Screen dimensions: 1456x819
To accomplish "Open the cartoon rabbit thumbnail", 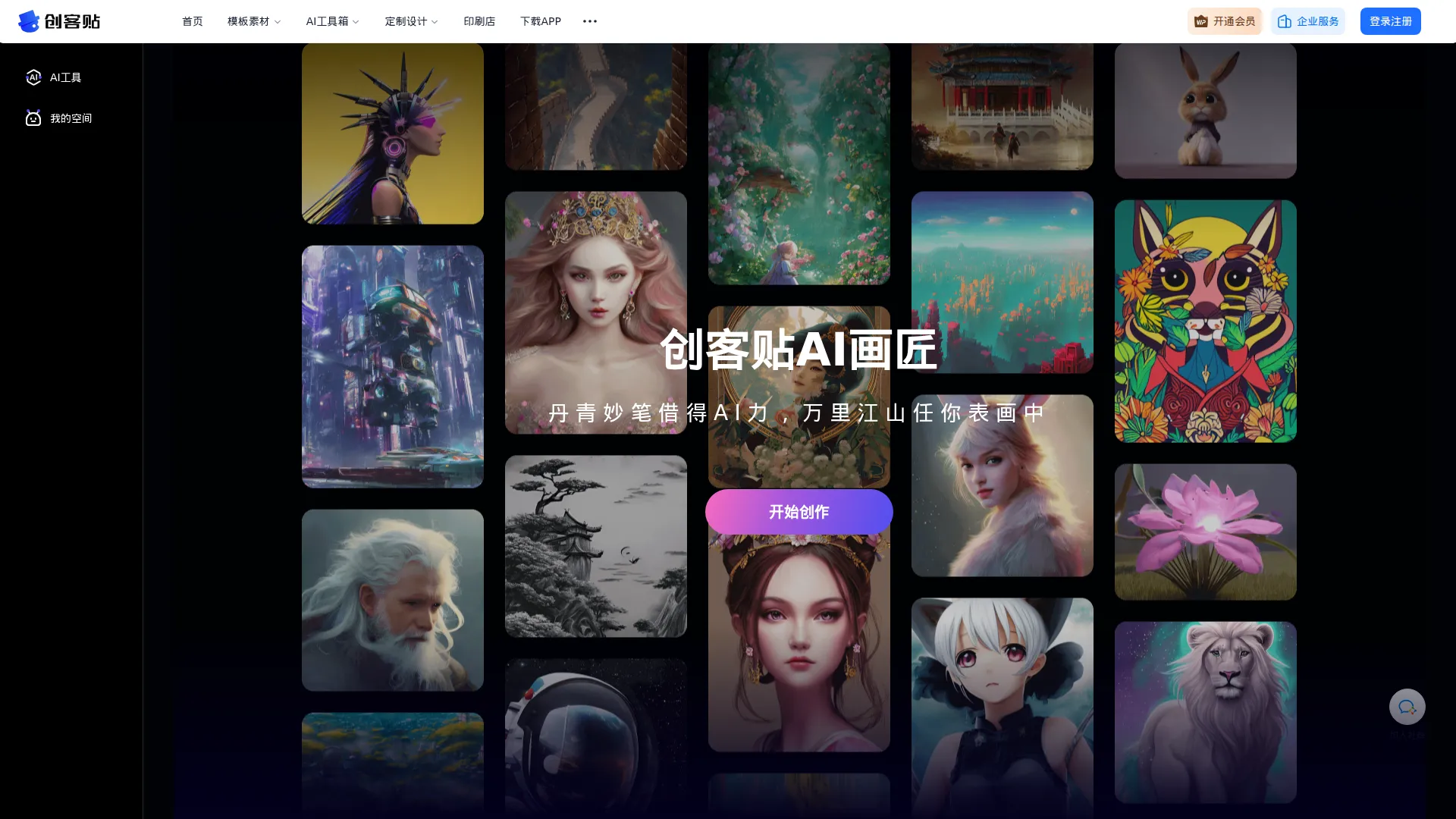I will pyautogui.click(x=1206, y=111).
